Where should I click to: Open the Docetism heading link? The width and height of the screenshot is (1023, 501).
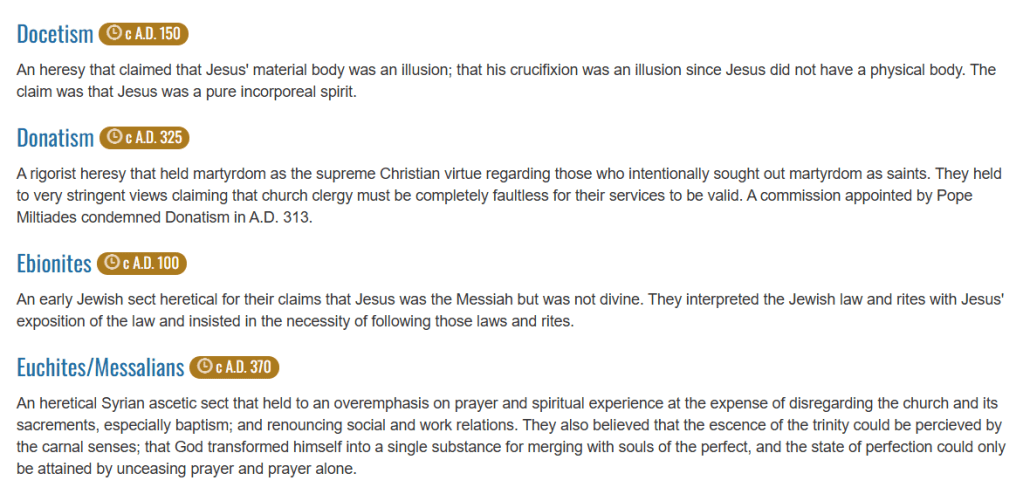56,34
